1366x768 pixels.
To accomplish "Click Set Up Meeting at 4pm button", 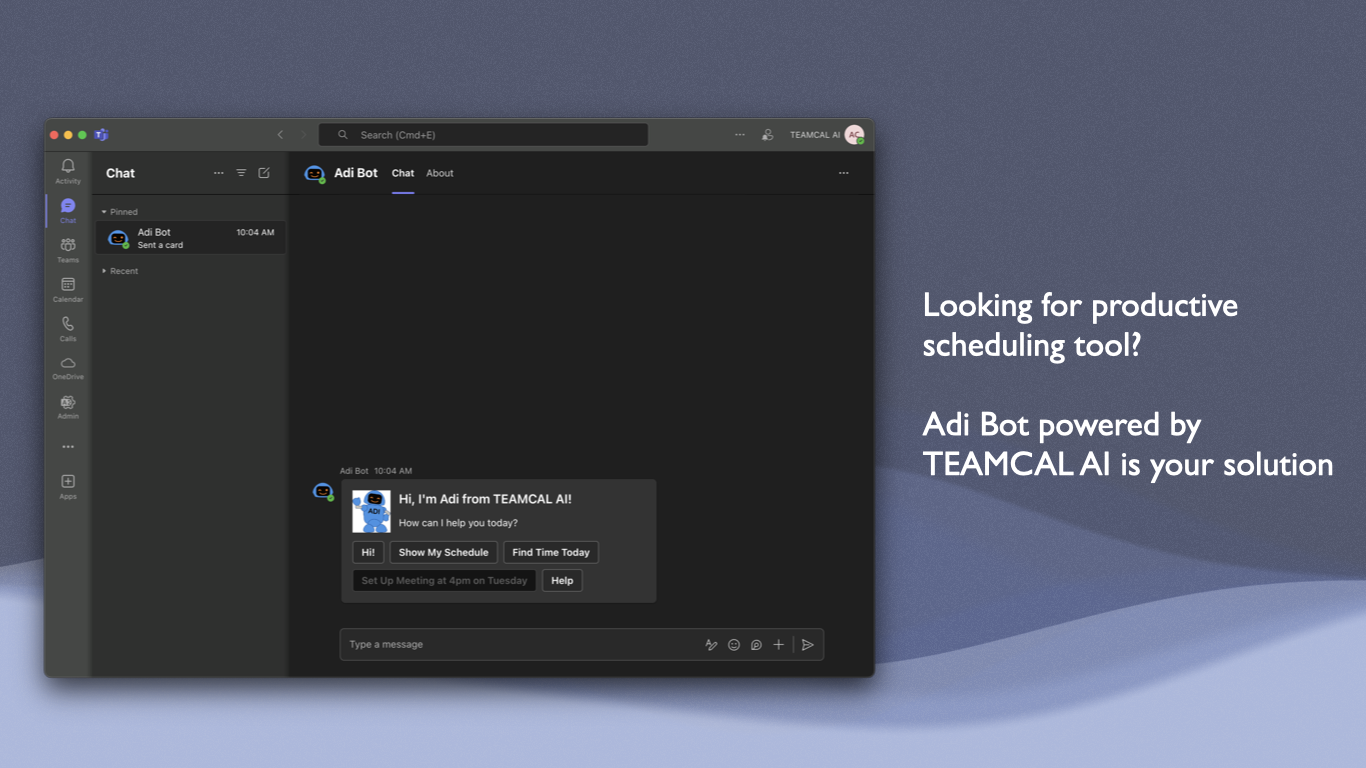I will (444, 581).
